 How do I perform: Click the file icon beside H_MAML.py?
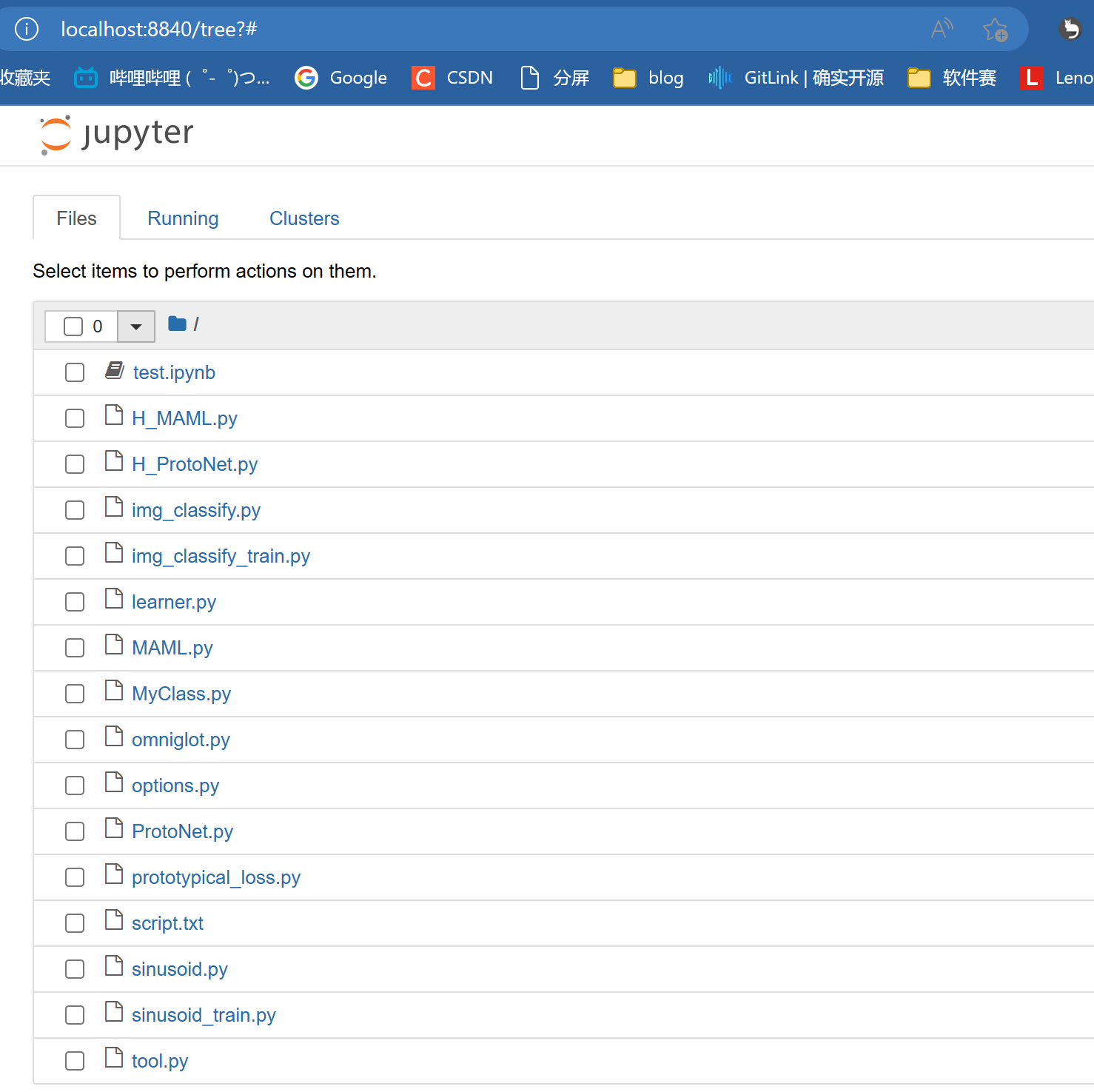point(114,415)
